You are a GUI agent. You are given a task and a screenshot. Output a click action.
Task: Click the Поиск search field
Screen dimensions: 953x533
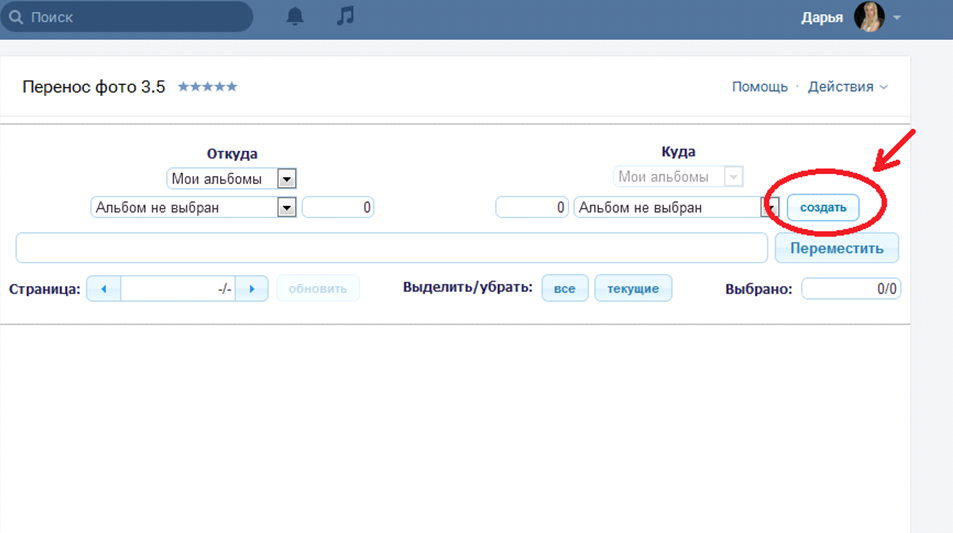[x=135, y=17]
